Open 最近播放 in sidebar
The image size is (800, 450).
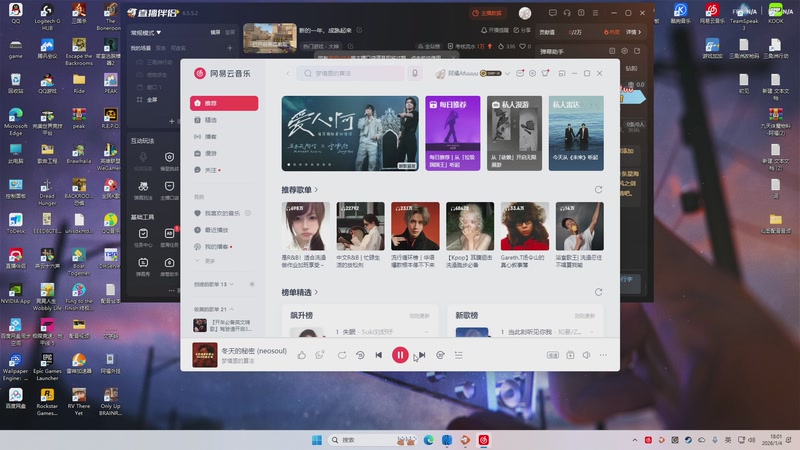click(224, 230)
